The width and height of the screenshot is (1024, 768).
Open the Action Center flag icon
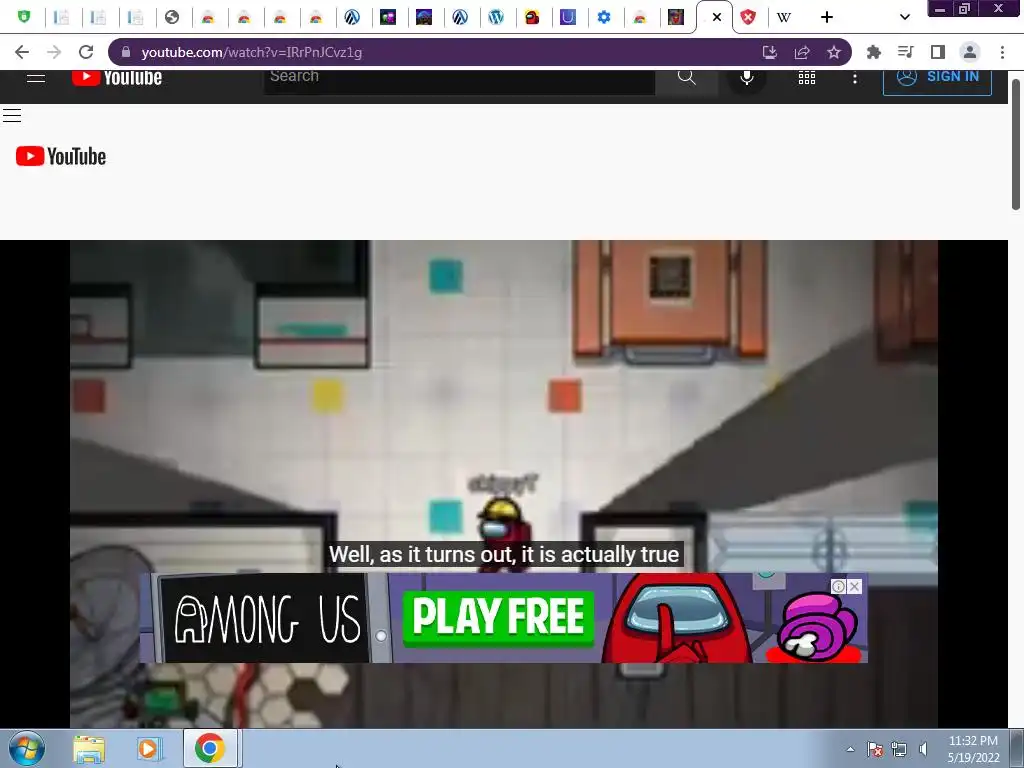point(875,749)
